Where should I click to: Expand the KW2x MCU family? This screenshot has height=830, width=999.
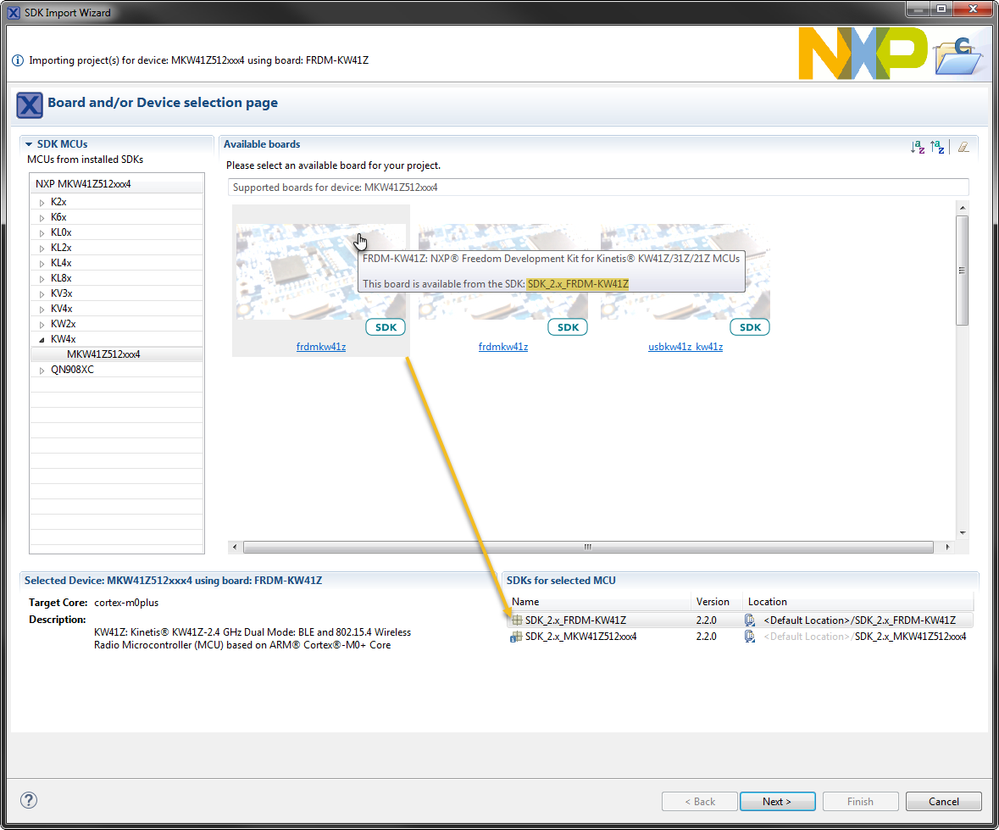click(42, 325)
